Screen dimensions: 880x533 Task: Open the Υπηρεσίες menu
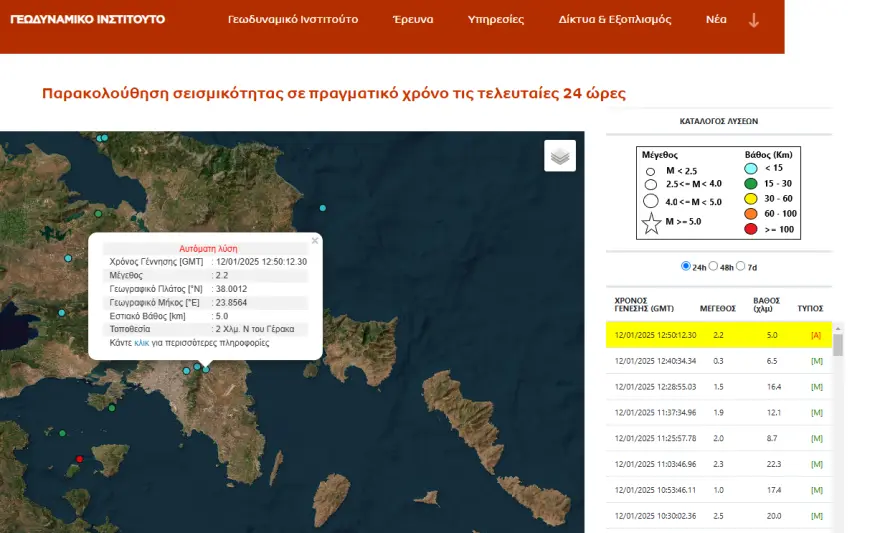coord(494,20)
